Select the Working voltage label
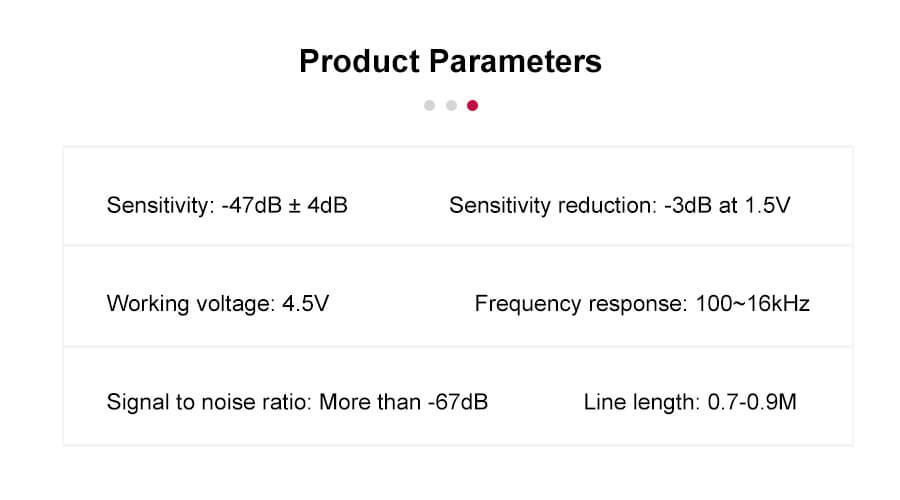Viewport: 900px width, 500px height. [191, 304]
